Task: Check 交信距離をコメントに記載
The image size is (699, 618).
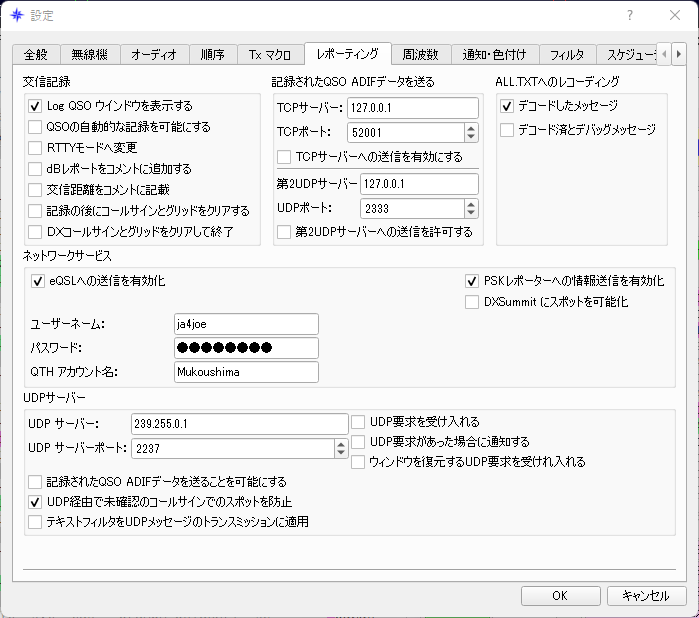Action: point(35,190)
